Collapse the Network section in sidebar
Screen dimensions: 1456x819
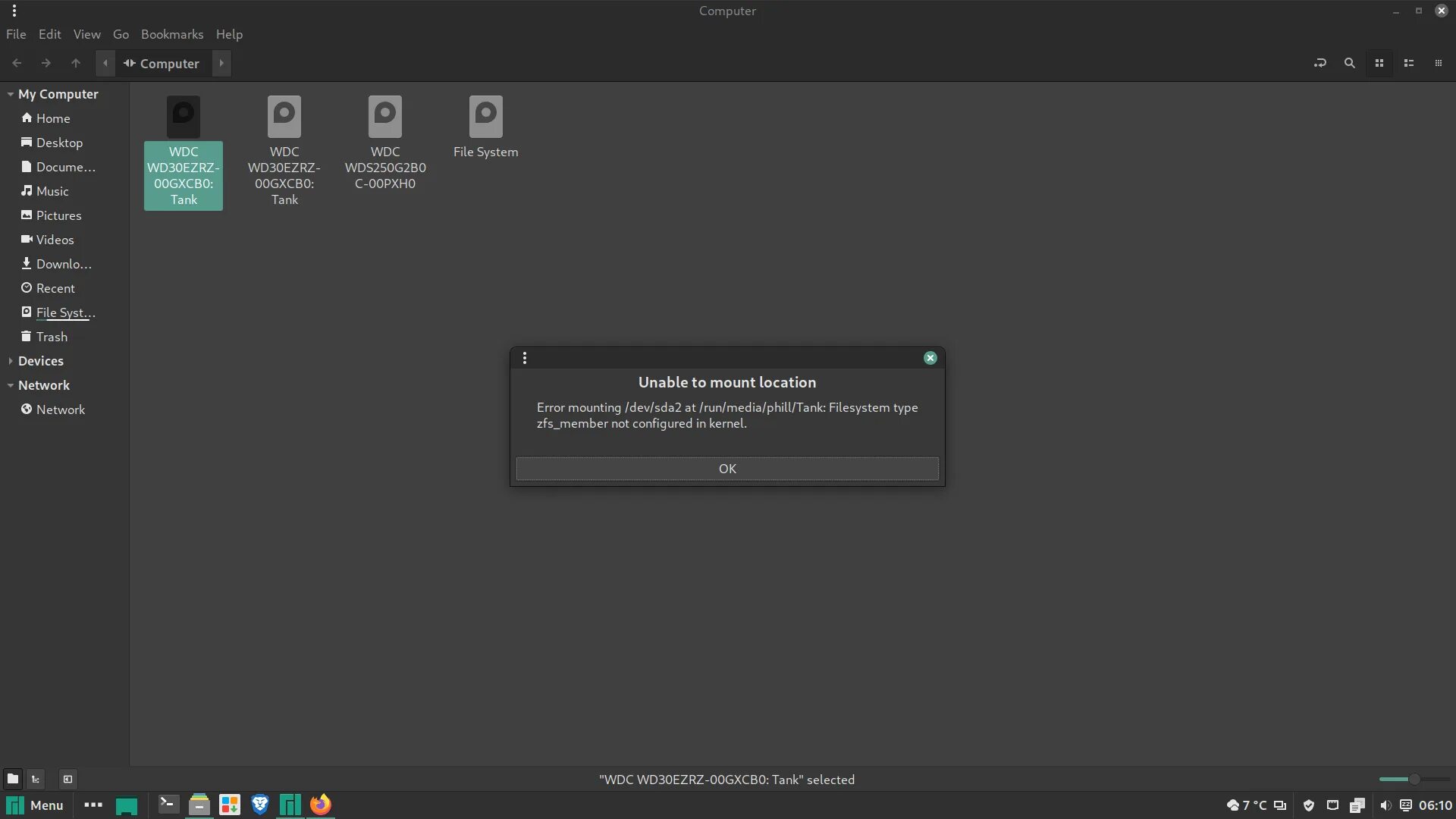click(11, 385)
